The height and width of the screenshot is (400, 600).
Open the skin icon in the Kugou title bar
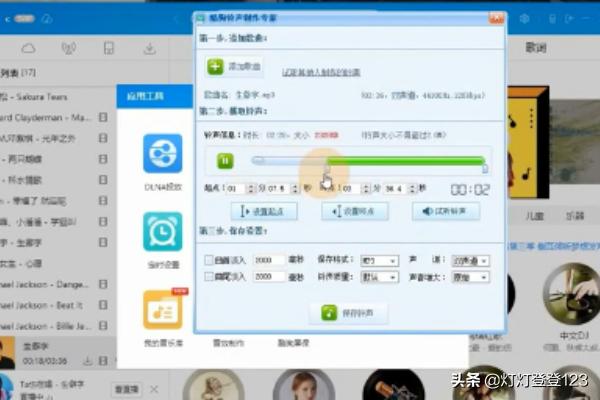tap(524, 18)
